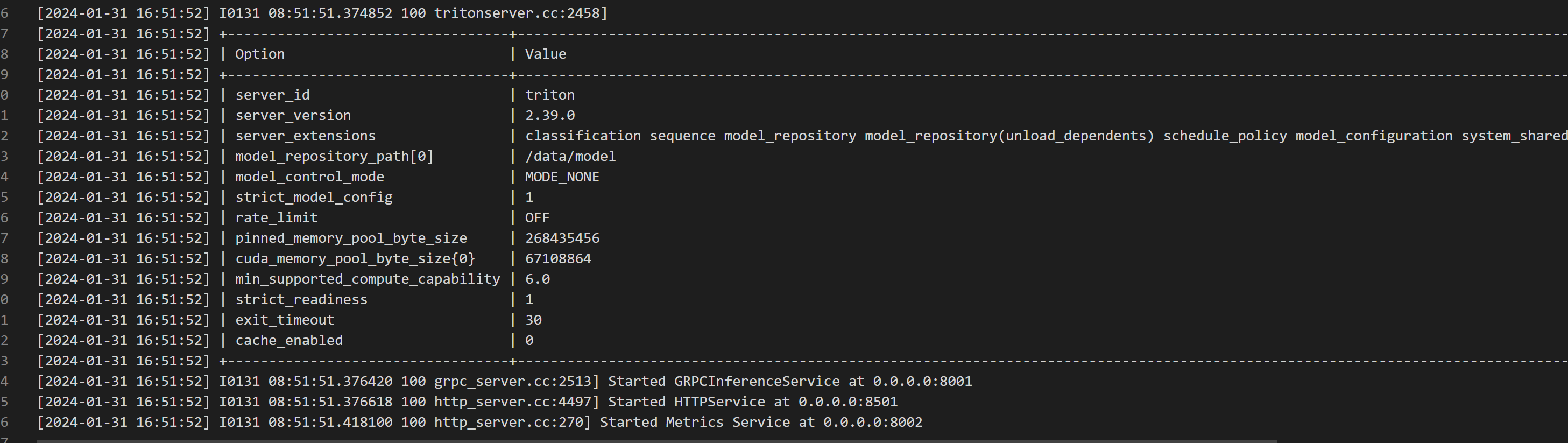Click the Metrics Service address 0.0.0.0:8002
This screenshot has width=1568, height=443.
(x=873, y=423)
